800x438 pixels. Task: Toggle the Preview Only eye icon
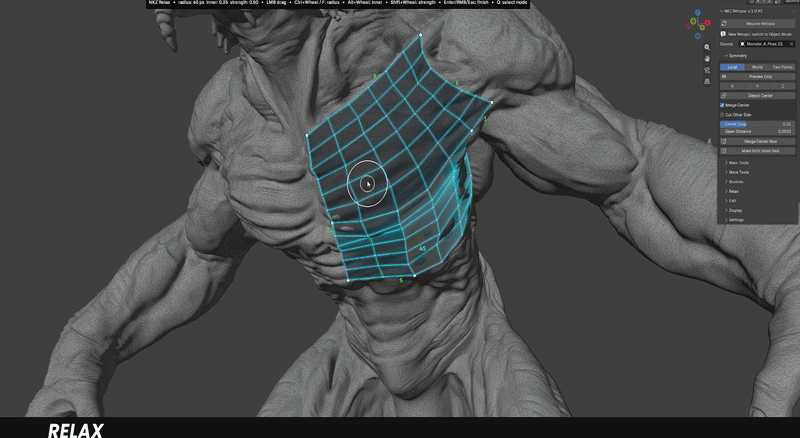724,77
